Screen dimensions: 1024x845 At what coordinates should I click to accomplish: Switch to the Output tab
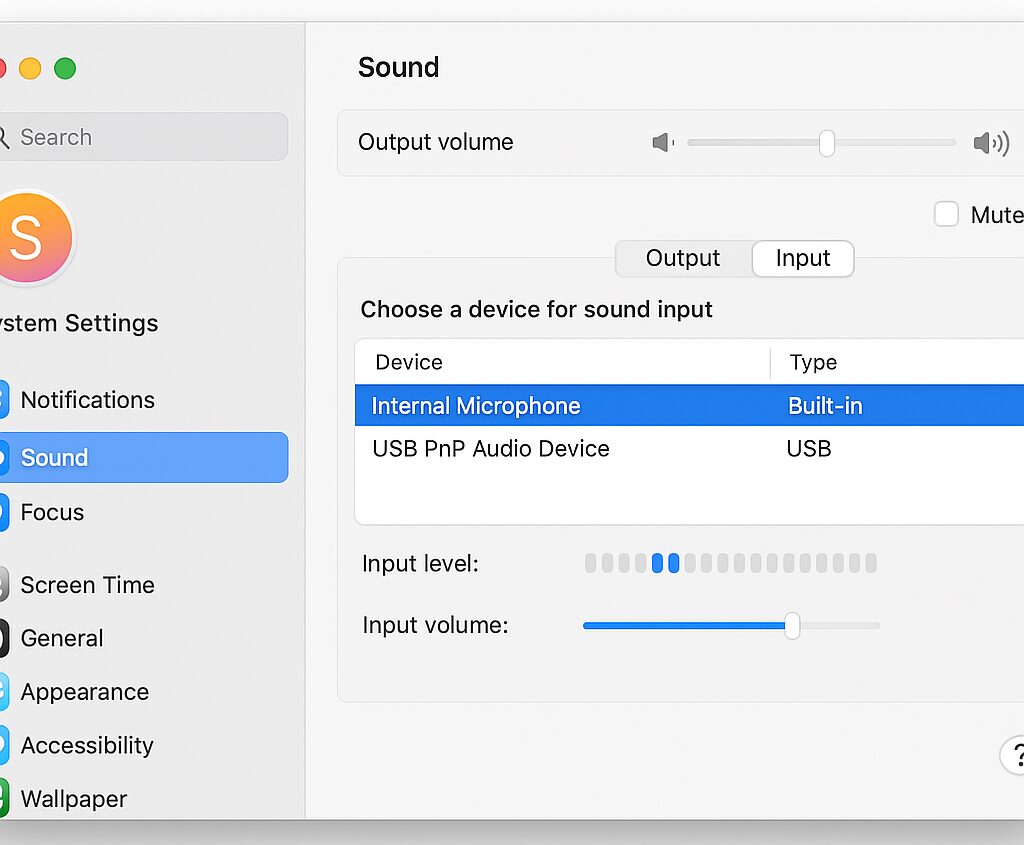683,258
